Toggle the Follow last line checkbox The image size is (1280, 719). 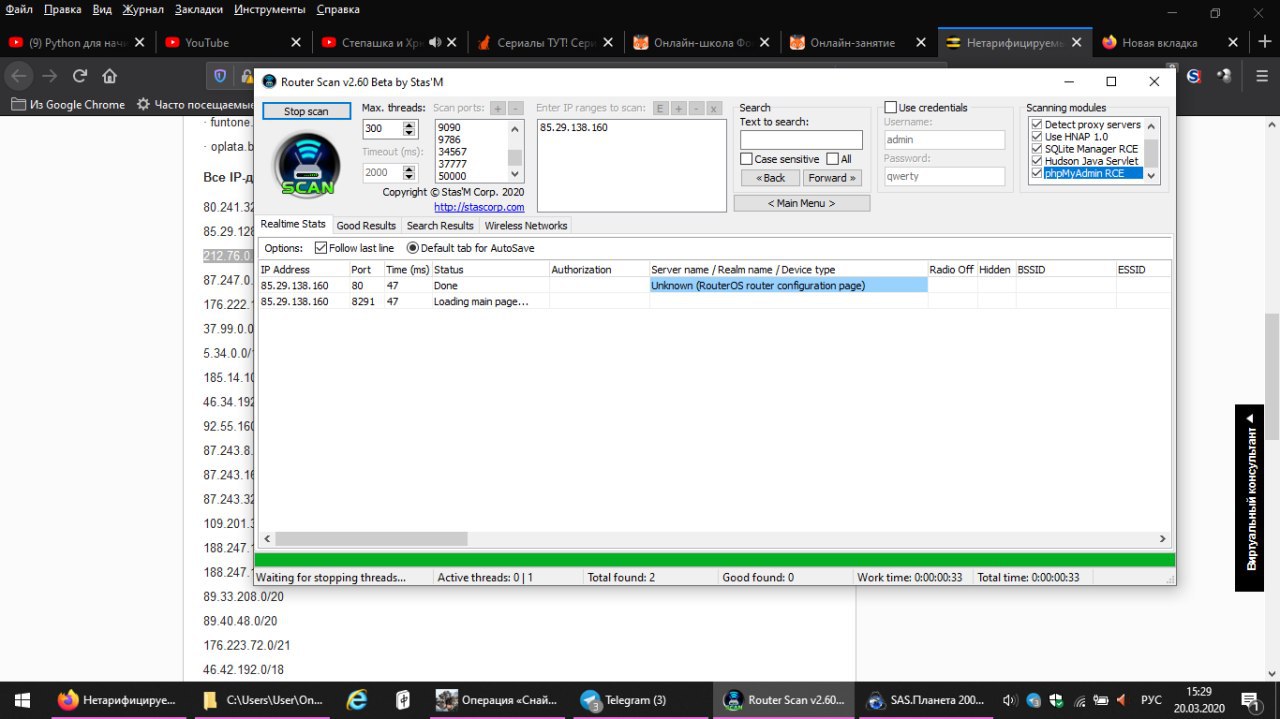(321, 248)
